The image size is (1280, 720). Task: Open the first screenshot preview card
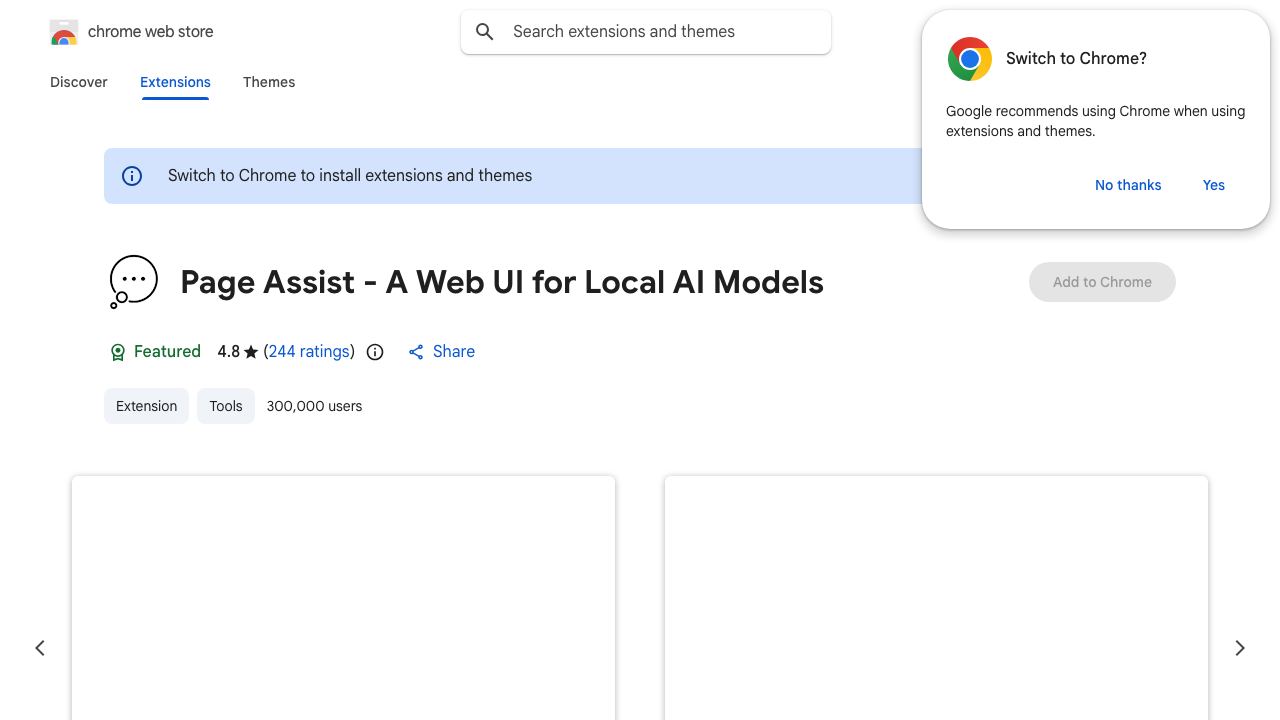point(343,598)
